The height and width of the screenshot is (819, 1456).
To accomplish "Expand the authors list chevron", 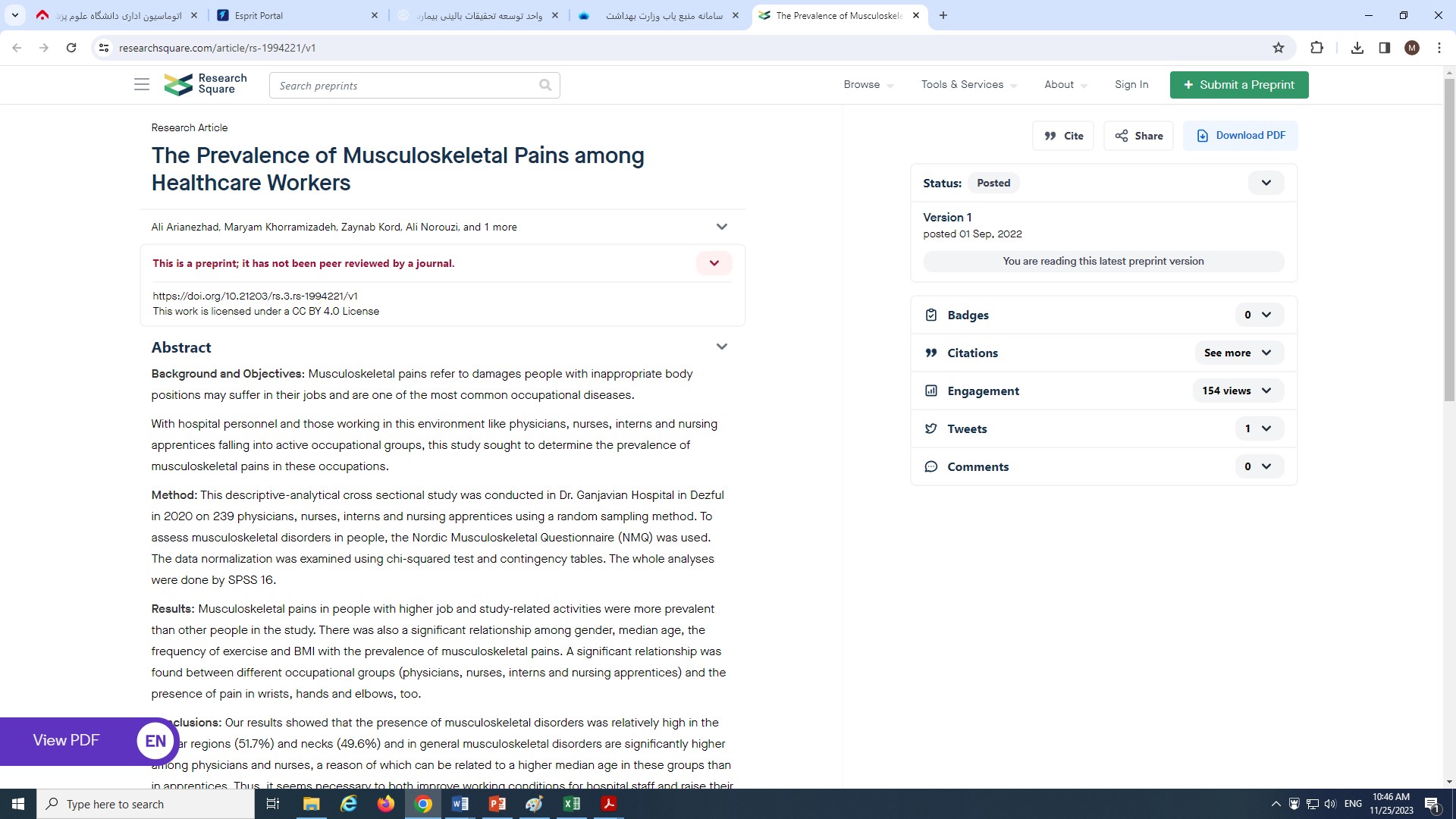I will coord(721,227).
